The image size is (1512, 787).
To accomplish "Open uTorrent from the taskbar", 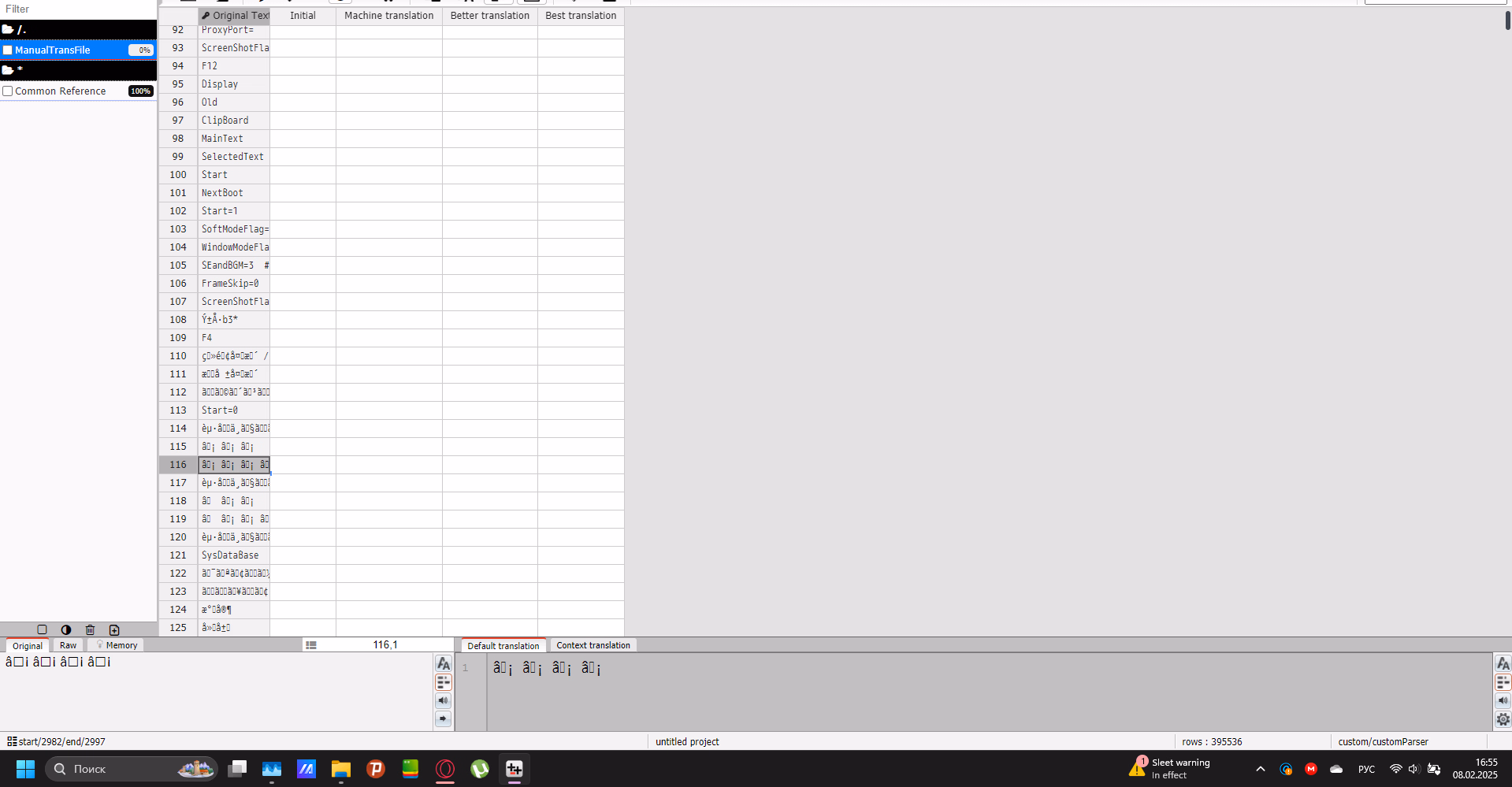I will pos(480,769).
